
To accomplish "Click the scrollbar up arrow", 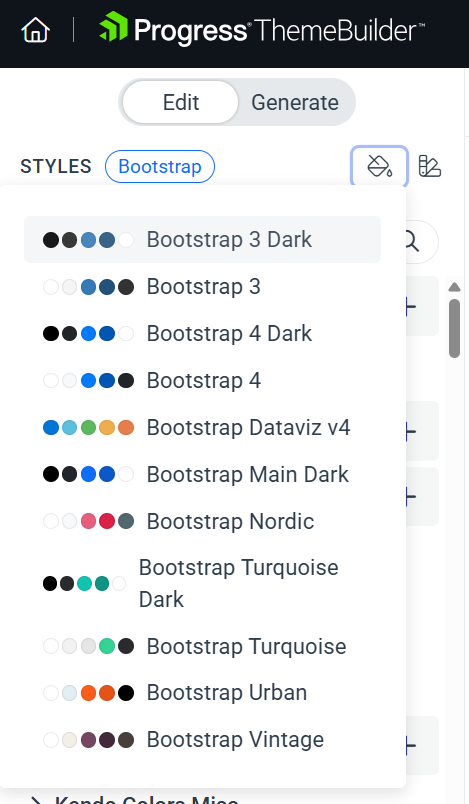I will [454, 287].
